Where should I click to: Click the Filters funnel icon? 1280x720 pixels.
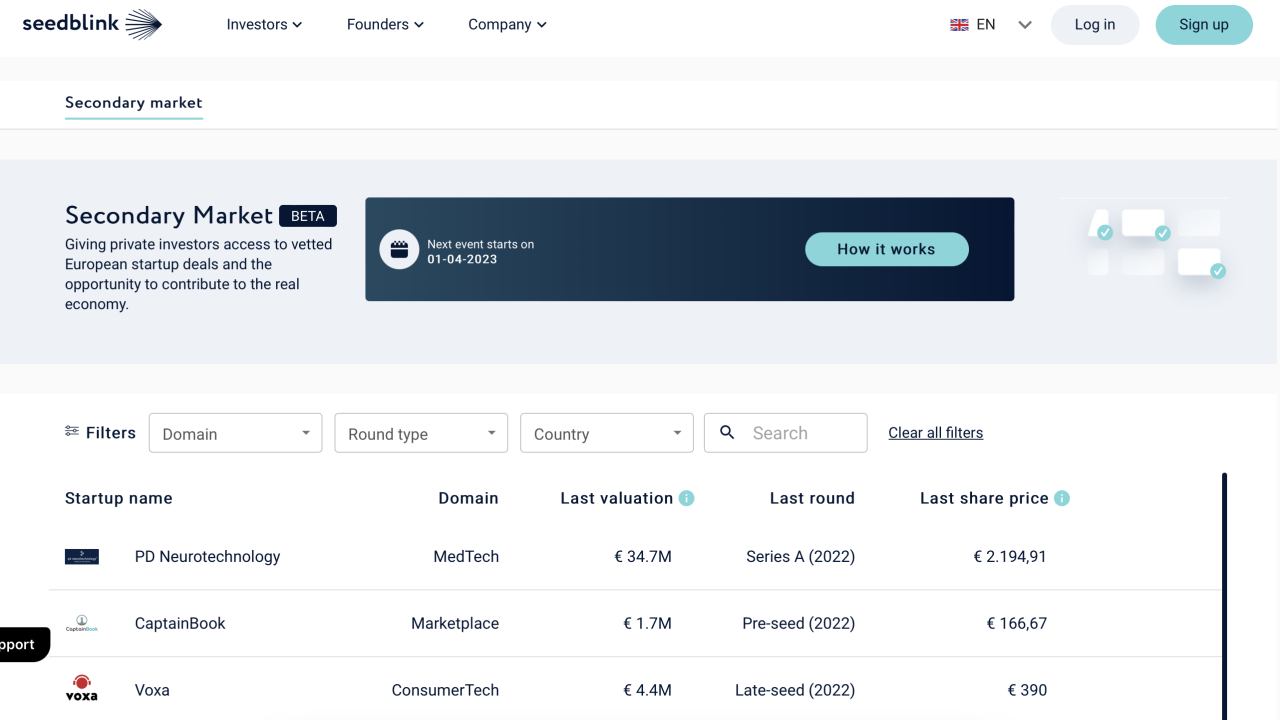coord(71,431)
